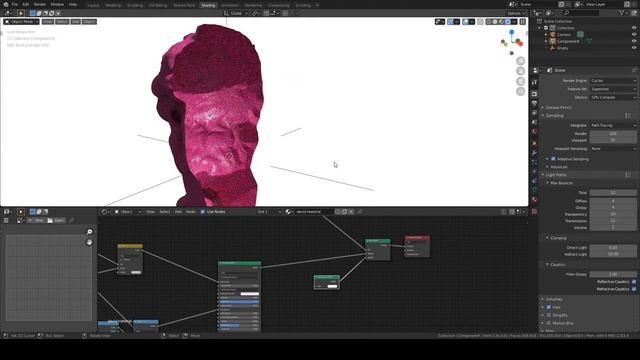Select the Wireframe viewport shading icon
The width and height of the screenshot is (640, 360).
tap(489, 22)
